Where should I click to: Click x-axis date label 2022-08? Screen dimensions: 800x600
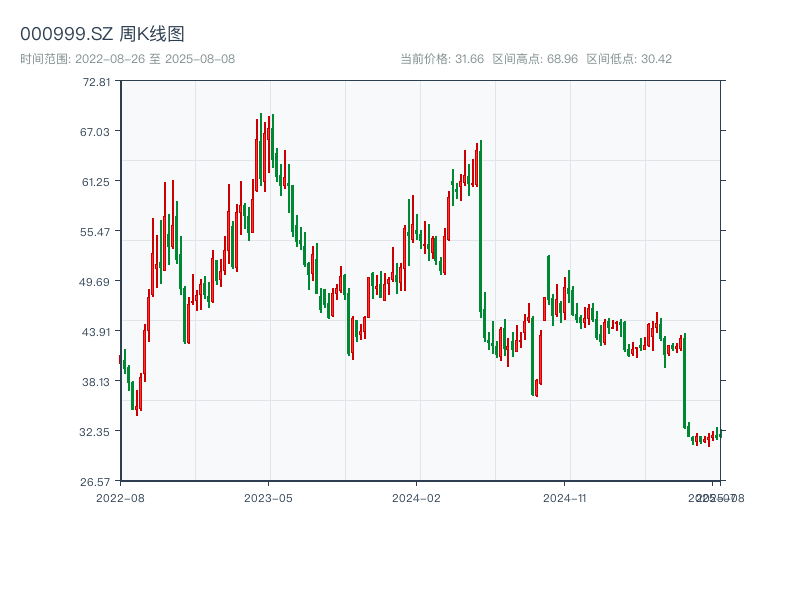(x=120, y=498)
